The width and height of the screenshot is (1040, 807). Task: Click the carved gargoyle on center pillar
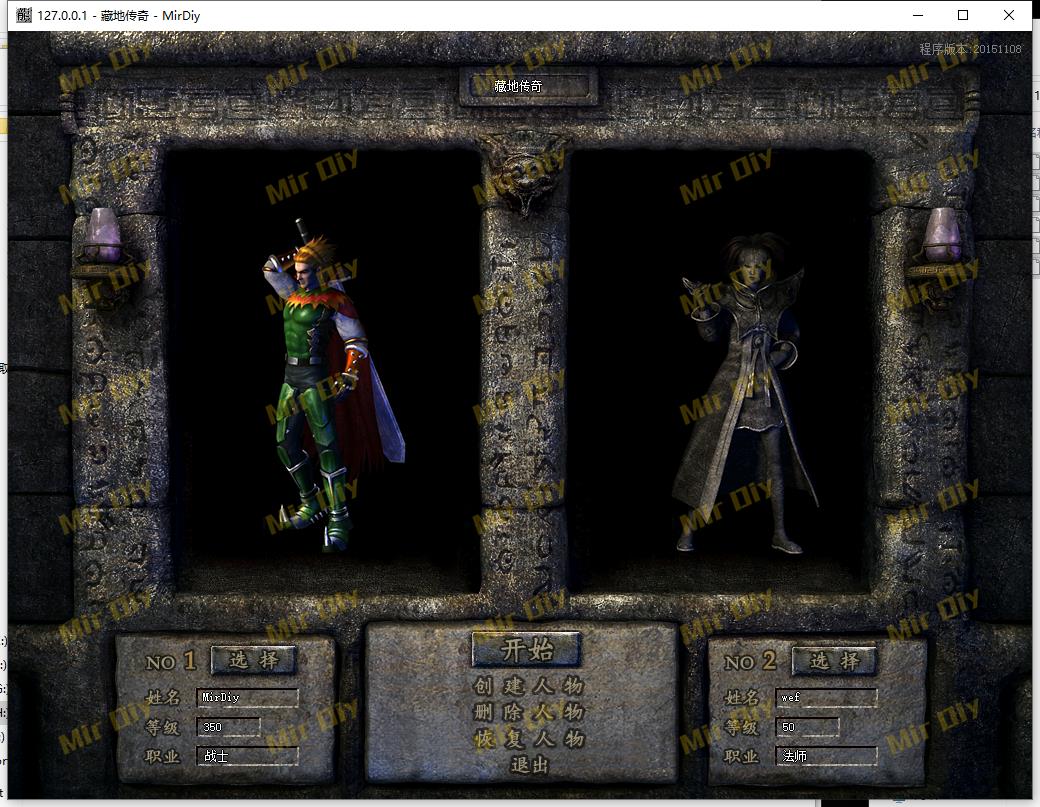524,180
